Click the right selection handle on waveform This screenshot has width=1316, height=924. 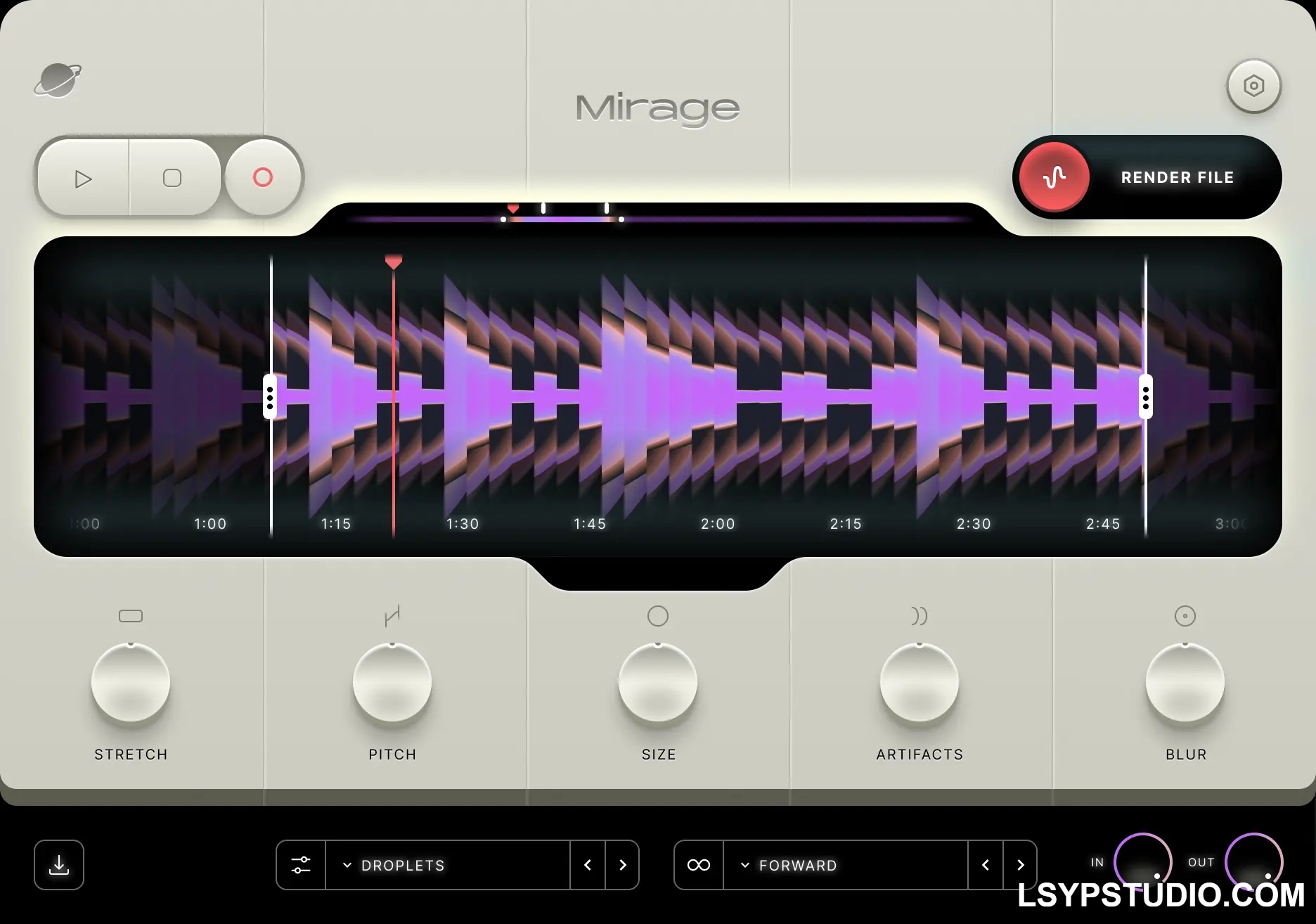click(1146, 397)
